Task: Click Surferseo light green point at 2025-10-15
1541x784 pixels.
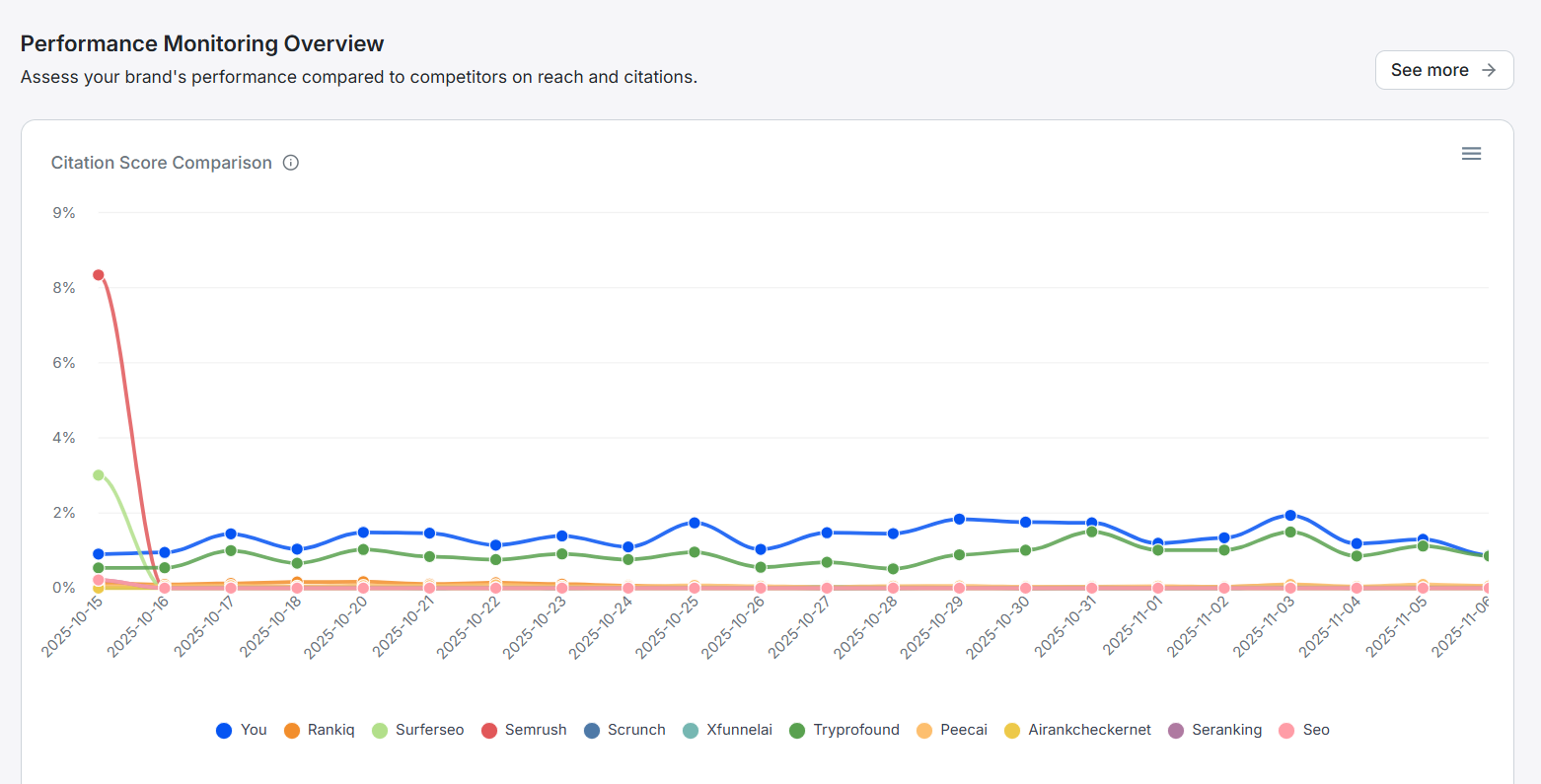Action: pos(99,475)
